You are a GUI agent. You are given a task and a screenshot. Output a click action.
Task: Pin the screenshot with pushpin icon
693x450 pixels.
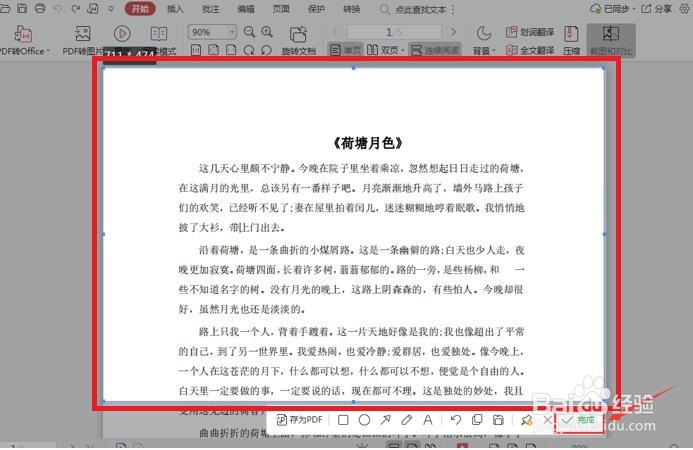pyautogui.click(x=526, y=420)
